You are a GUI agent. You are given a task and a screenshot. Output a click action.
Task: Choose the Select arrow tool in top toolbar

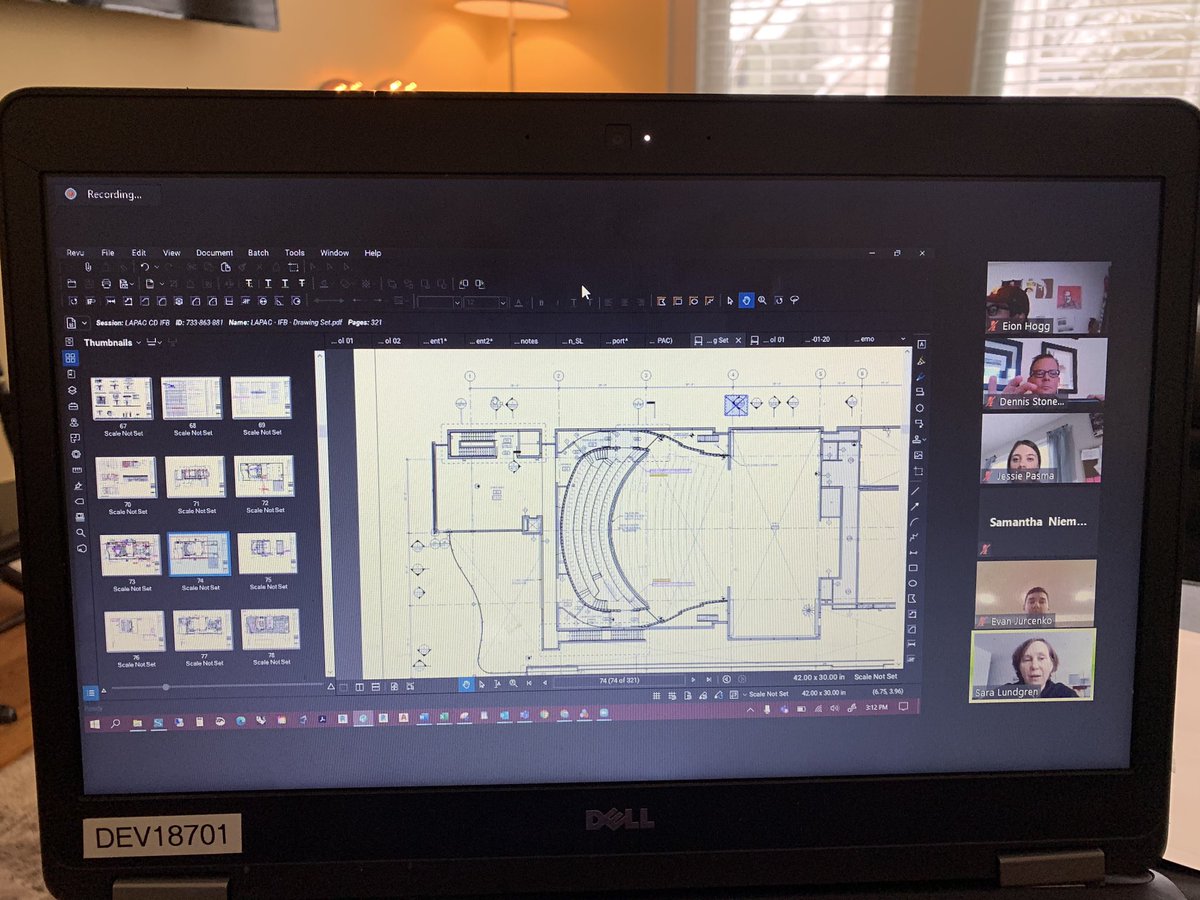[x=730, y=300]
